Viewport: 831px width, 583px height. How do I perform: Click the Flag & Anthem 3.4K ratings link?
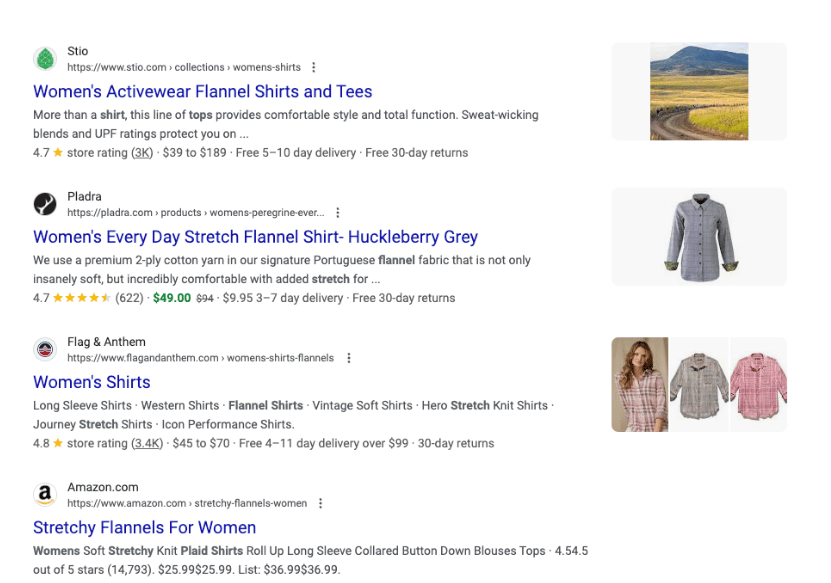147,443
